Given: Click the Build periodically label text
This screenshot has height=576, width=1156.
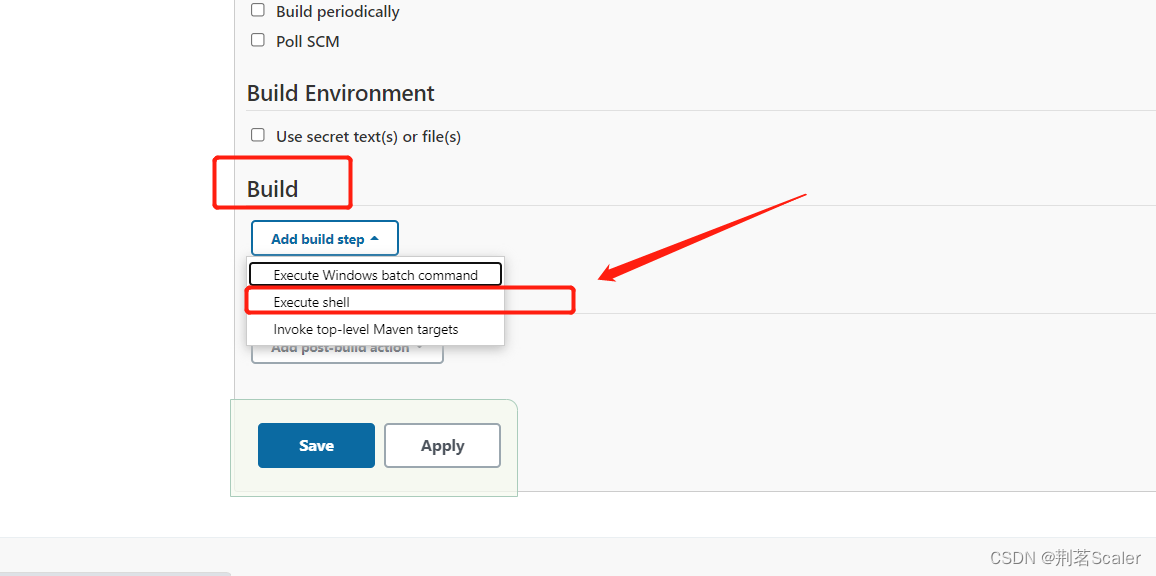Looking at the screenshot, I should pos(337,12).
